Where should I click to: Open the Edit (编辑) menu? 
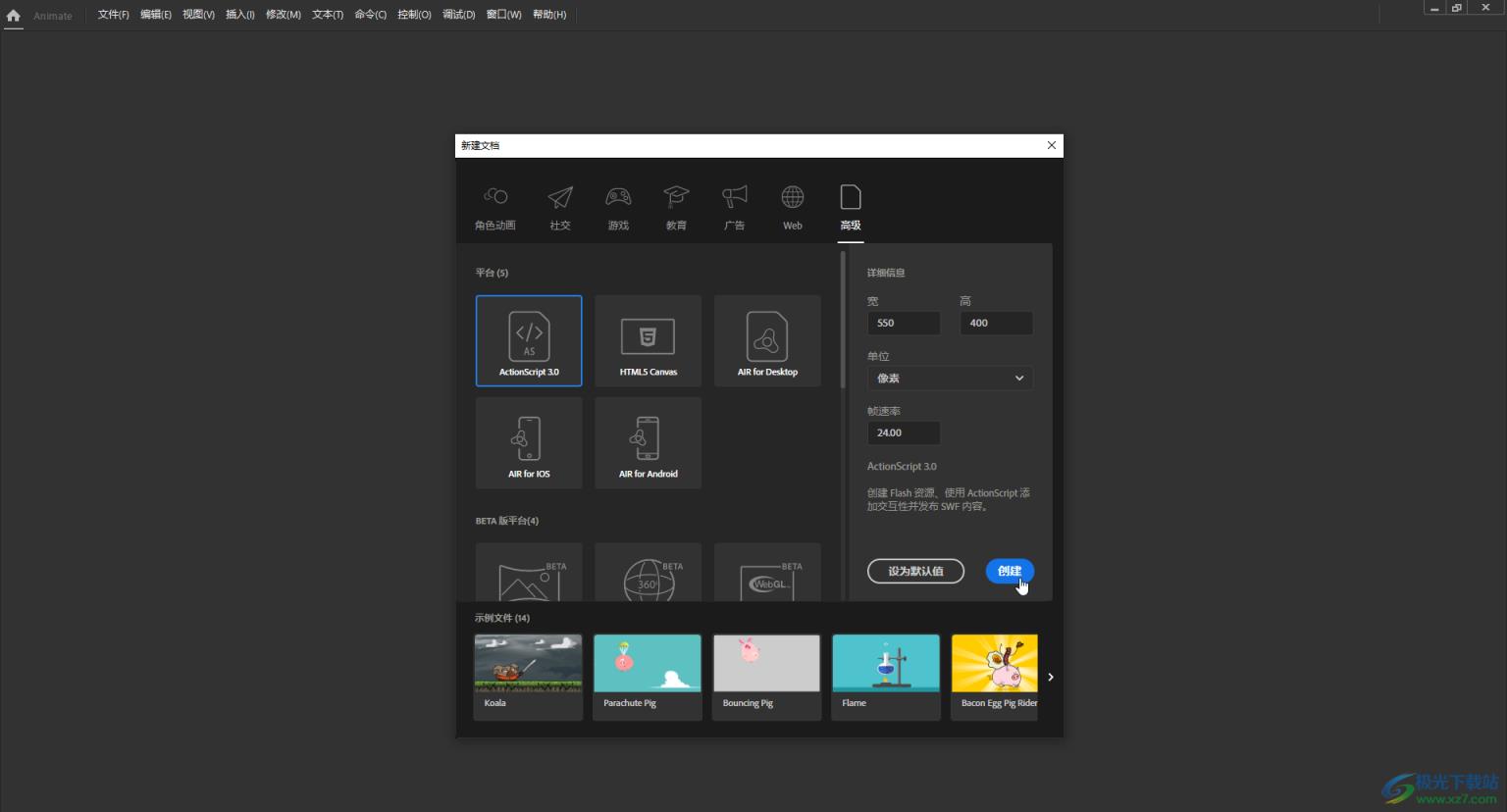click(x=156, y=15)
